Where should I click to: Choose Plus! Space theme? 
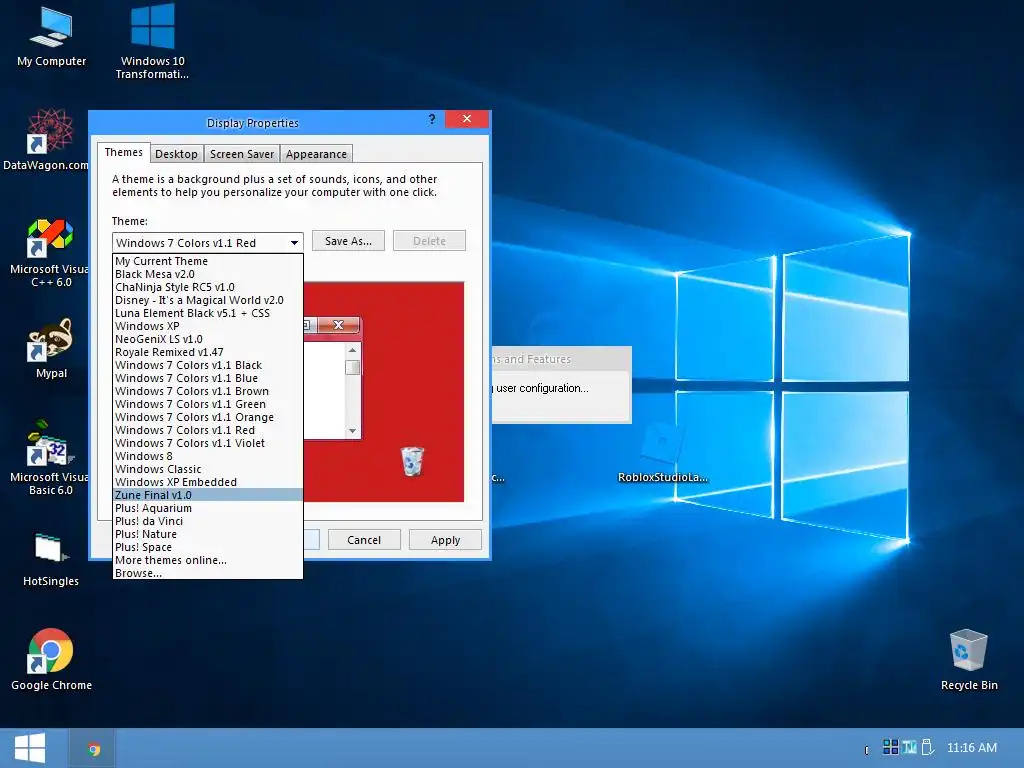coord(208,547)
